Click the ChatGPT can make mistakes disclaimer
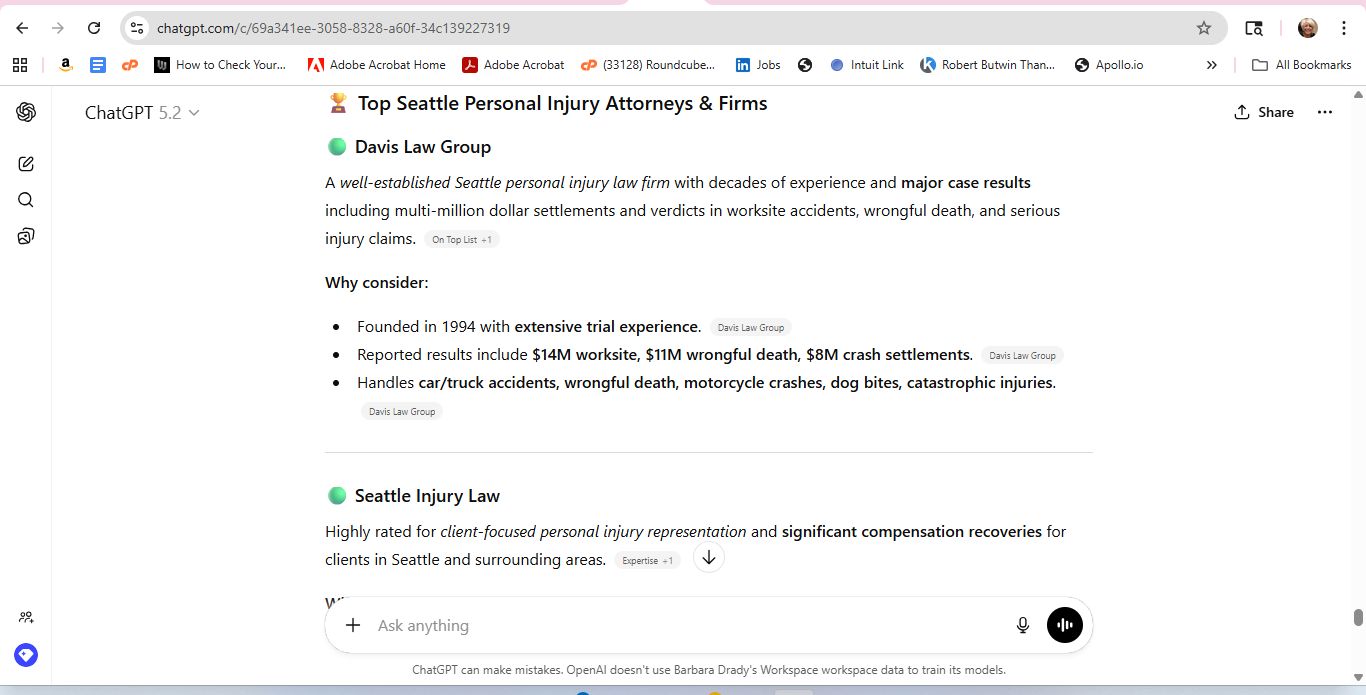The width and height of the screenshot is (1366, 695). pyautogui.click(x=709, y=670)
